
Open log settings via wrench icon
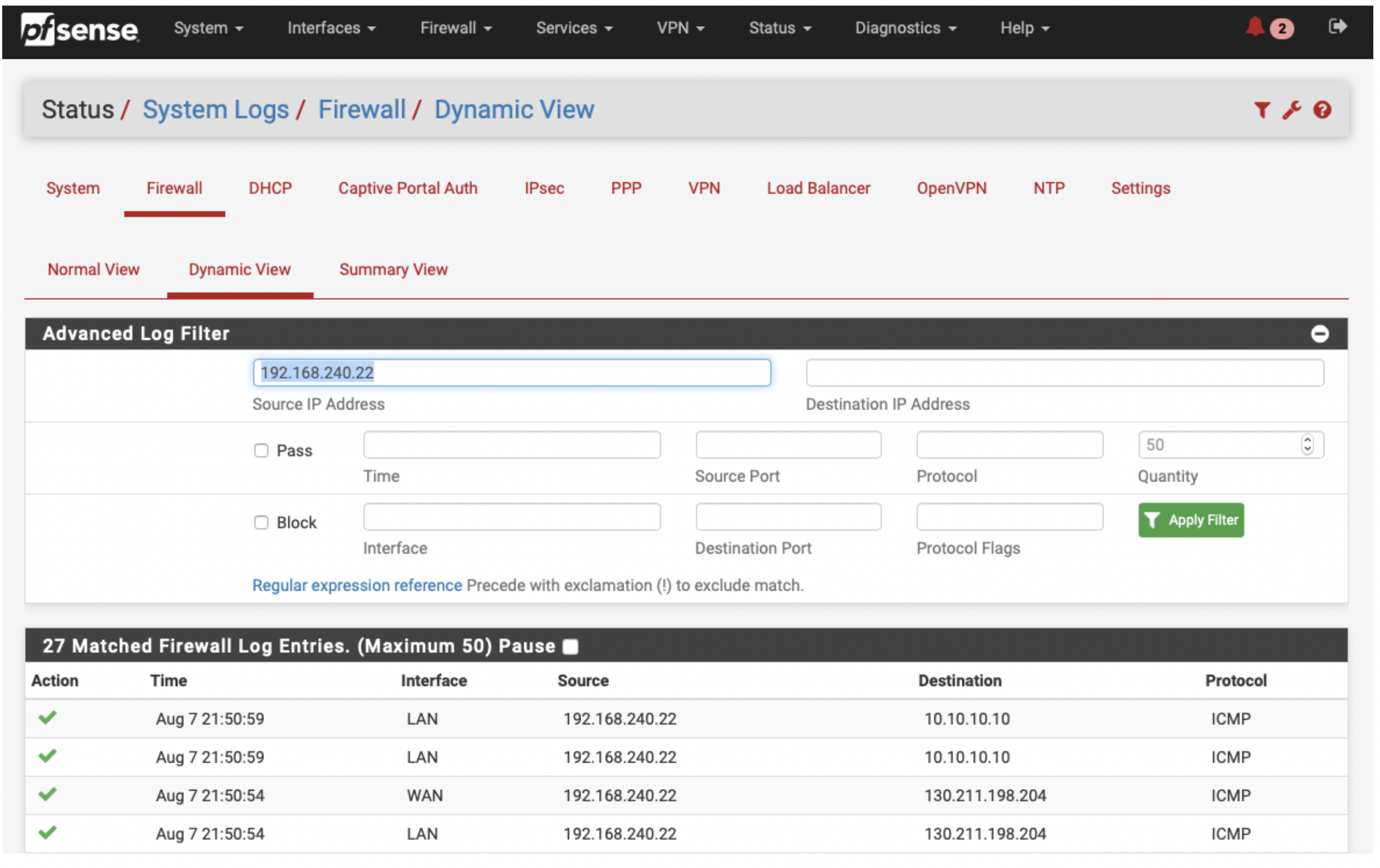1291,109
